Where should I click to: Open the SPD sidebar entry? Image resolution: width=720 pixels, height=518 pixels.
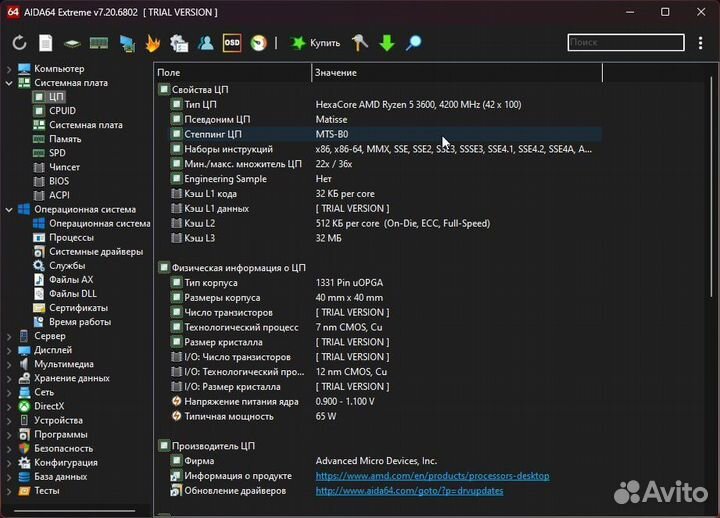[50, 153]
